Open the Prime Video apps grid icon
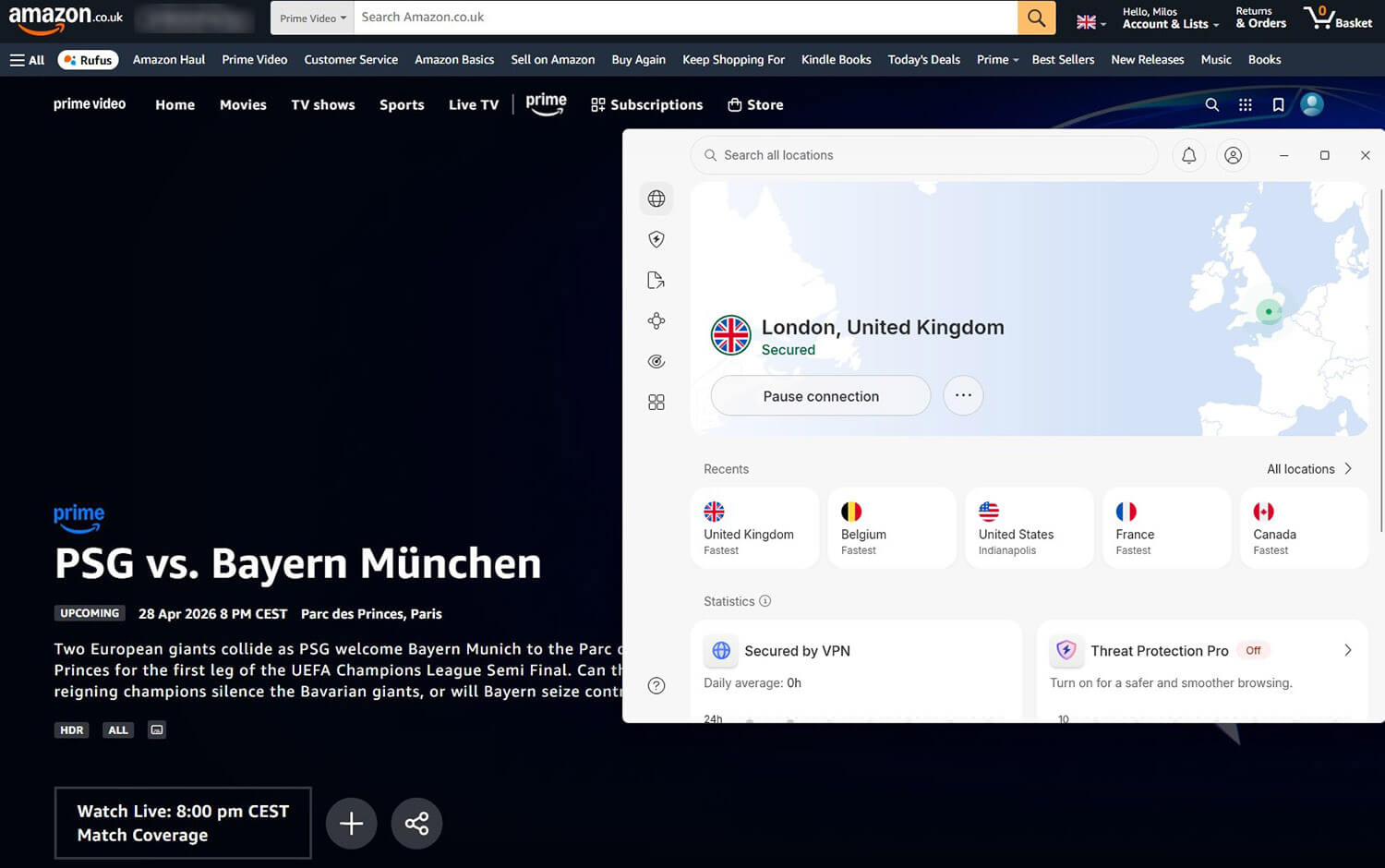Image resolution: width=1385 pixels, height=868 pixels. click(1246, 104)
